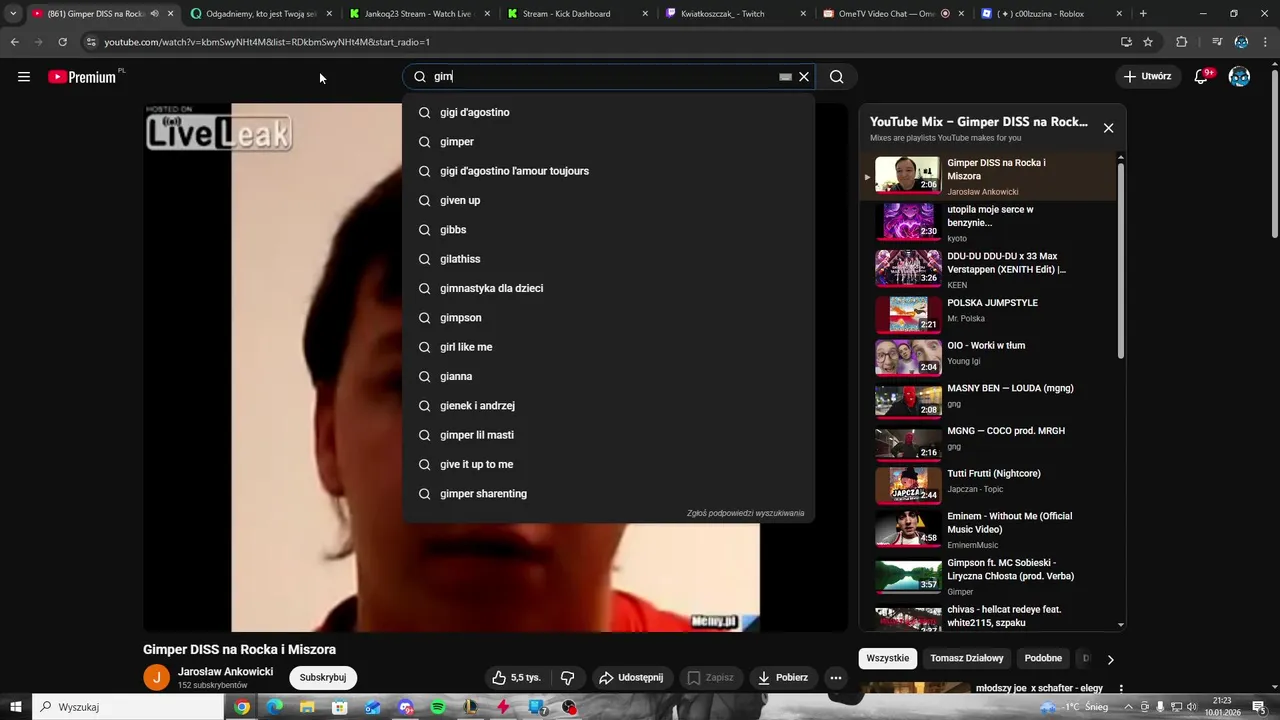Open options for młodszy joe x schafter video
Viewport: 1280px width, 720px height.
1121,689
